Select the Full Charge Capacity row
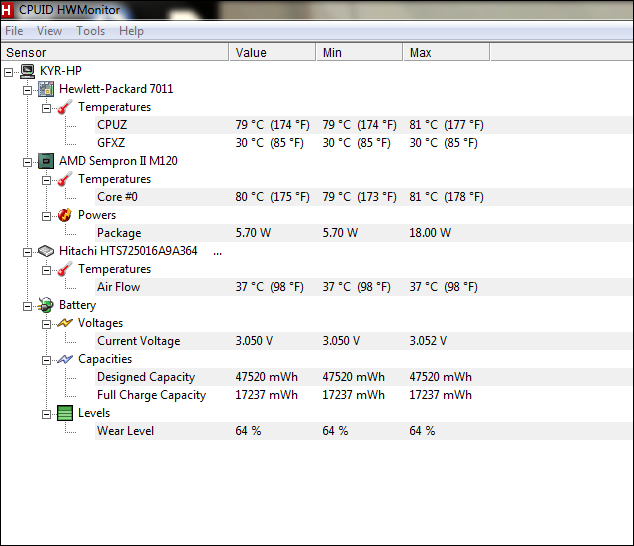 (x=363, y=395)
